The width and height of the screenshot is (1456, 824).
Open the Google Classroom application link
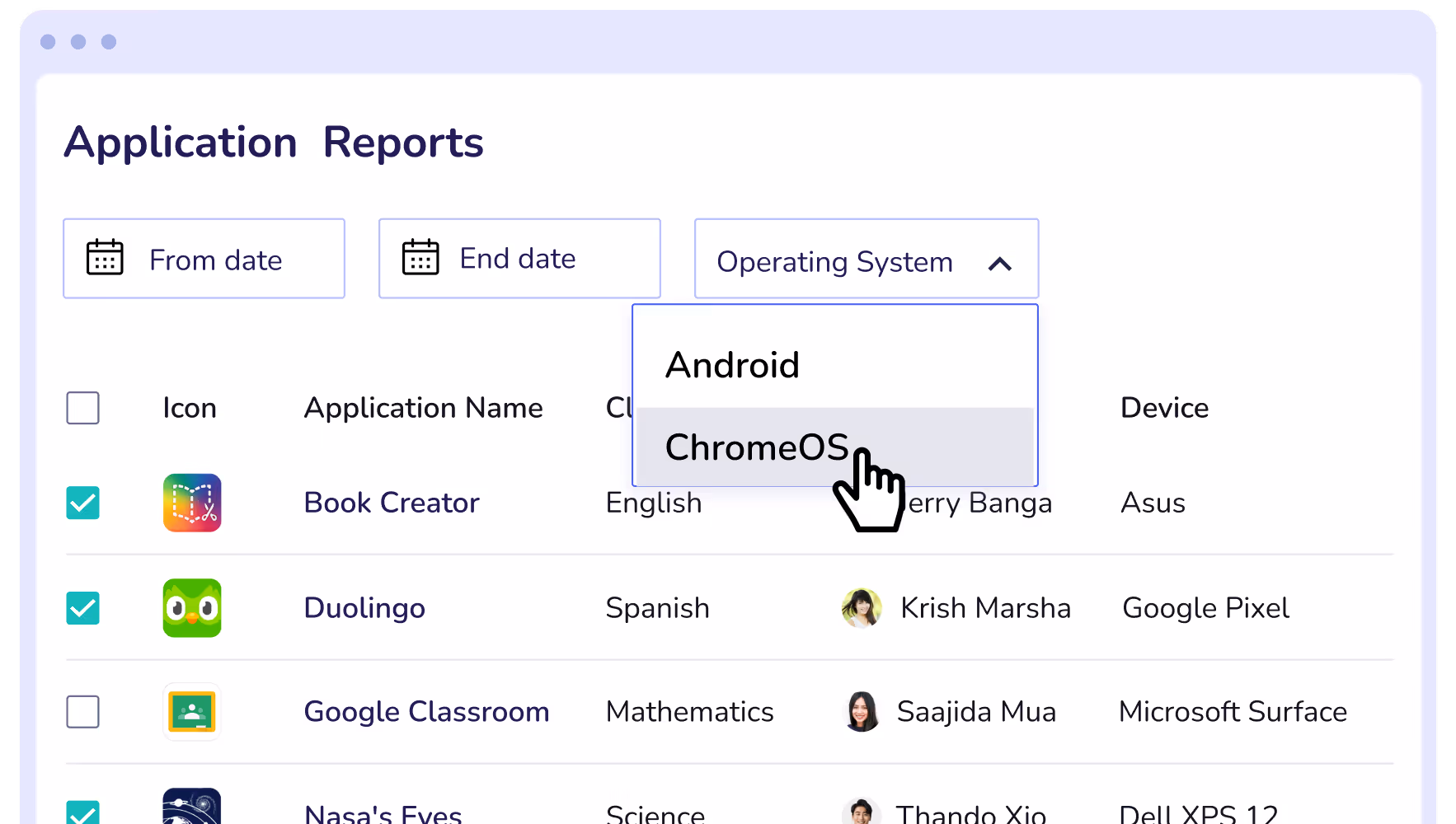426,712
